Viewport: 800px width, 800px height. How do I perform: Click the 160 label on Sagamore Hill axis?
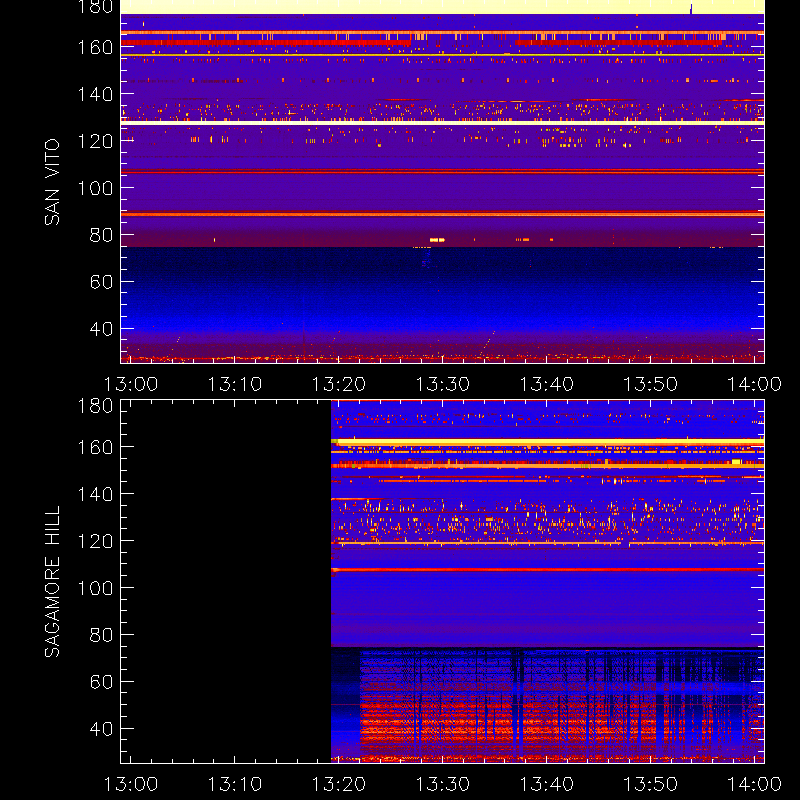coord(95,447)
